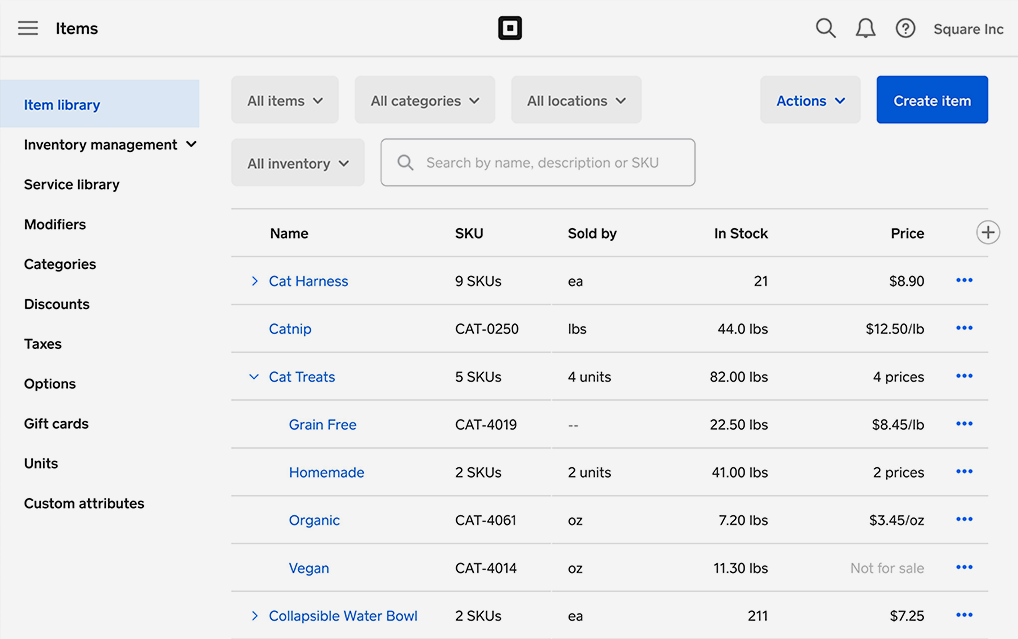Open Custom attributes

point(84,504)
